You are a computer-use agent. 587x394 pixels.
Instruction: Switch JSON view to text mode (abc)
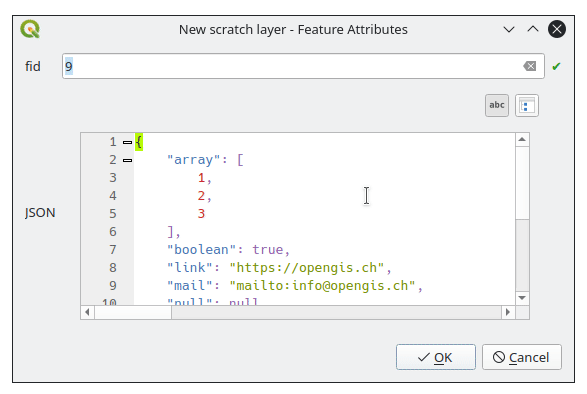pyautogui.click(x=496, y=105)
